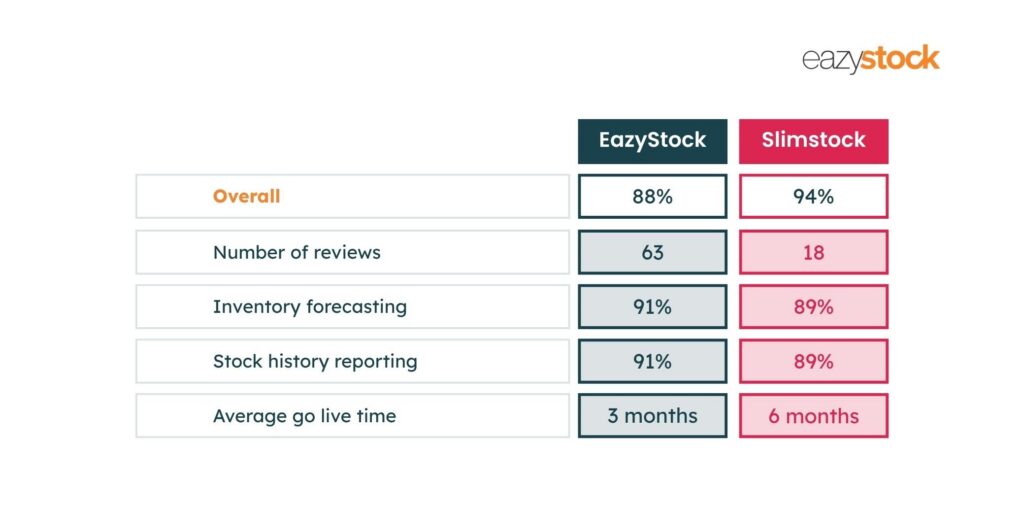Select the Inventory forecasting row label
1024x506 pixels.
click(x=310, y=307)
